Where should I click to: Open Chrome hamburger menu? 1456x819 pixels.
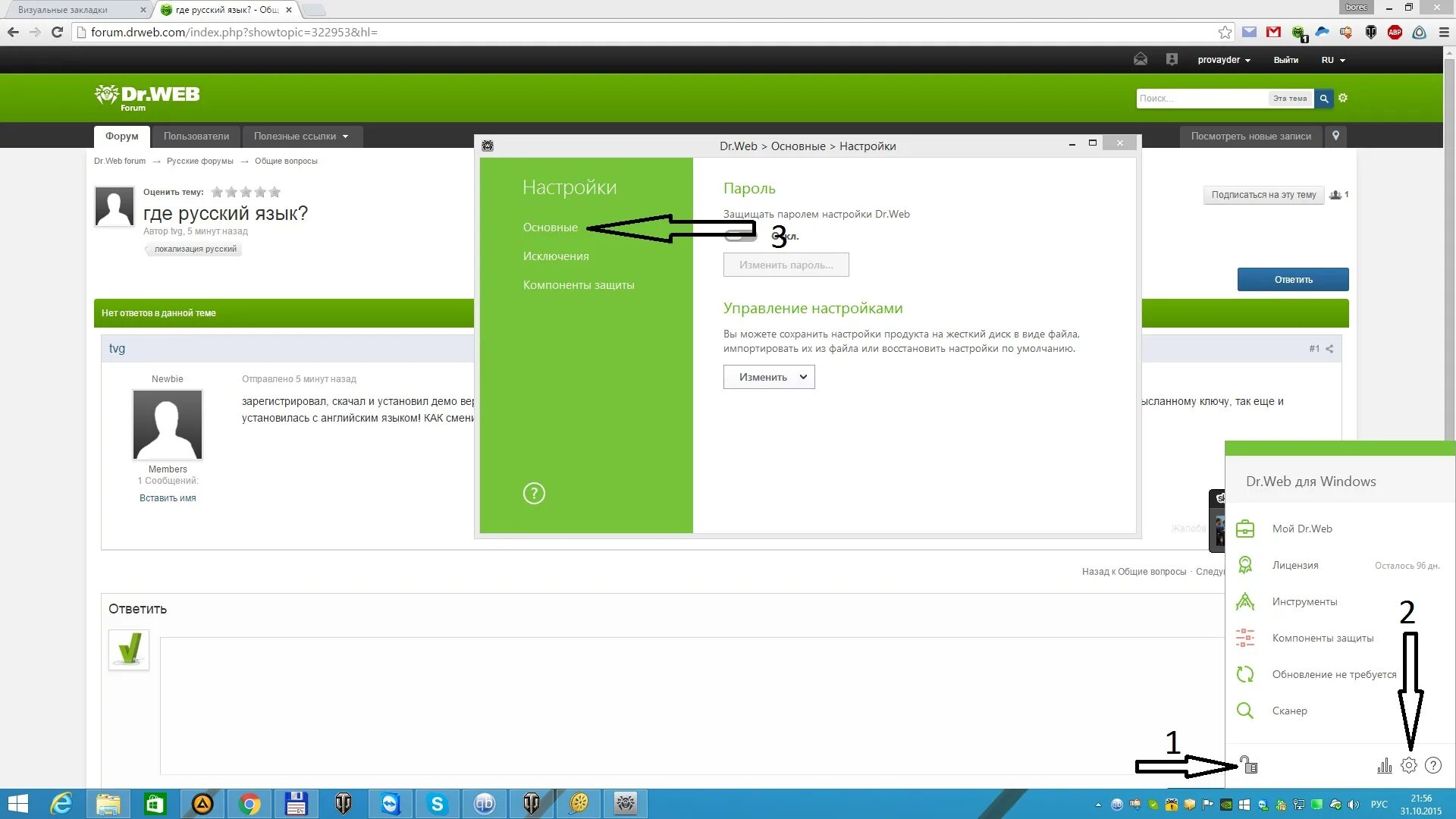1444,32
